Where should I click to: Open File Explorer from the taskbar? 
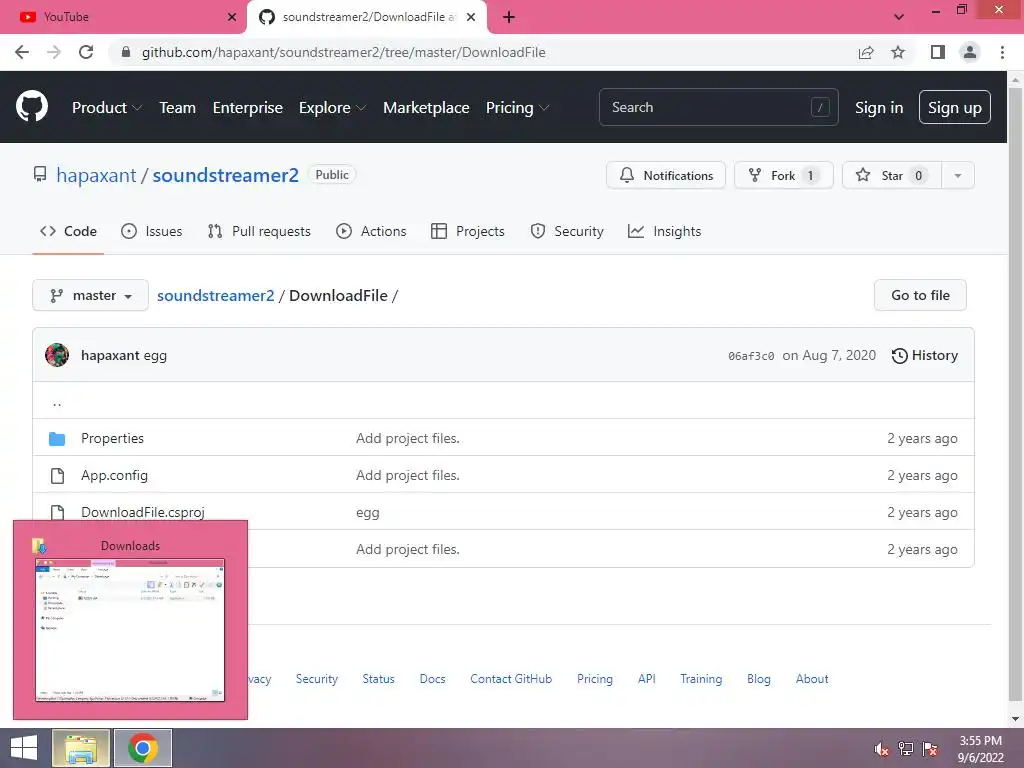pos(81,748)
